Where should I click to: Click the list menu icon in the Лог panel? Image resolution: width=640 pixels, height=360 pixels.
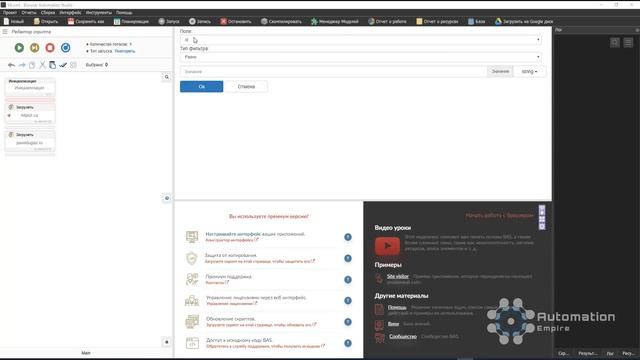click(628, 42)
